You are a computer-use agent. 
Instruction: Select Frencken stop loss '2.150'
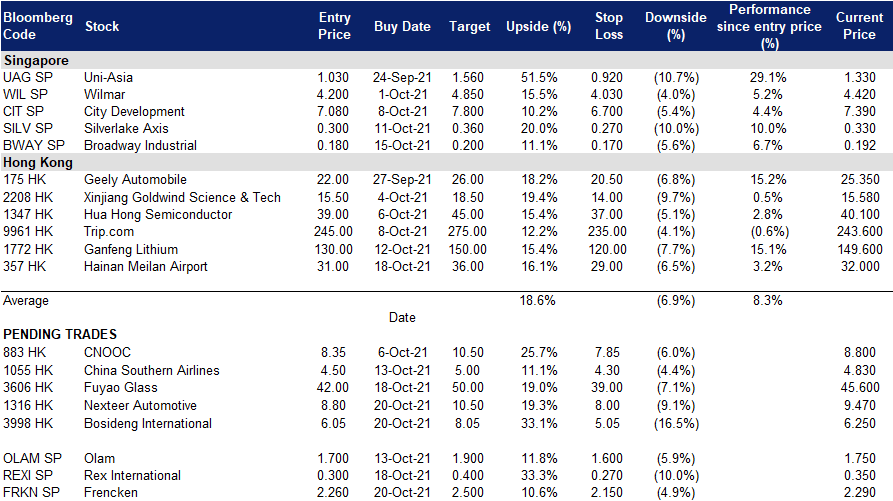[607, 492]
